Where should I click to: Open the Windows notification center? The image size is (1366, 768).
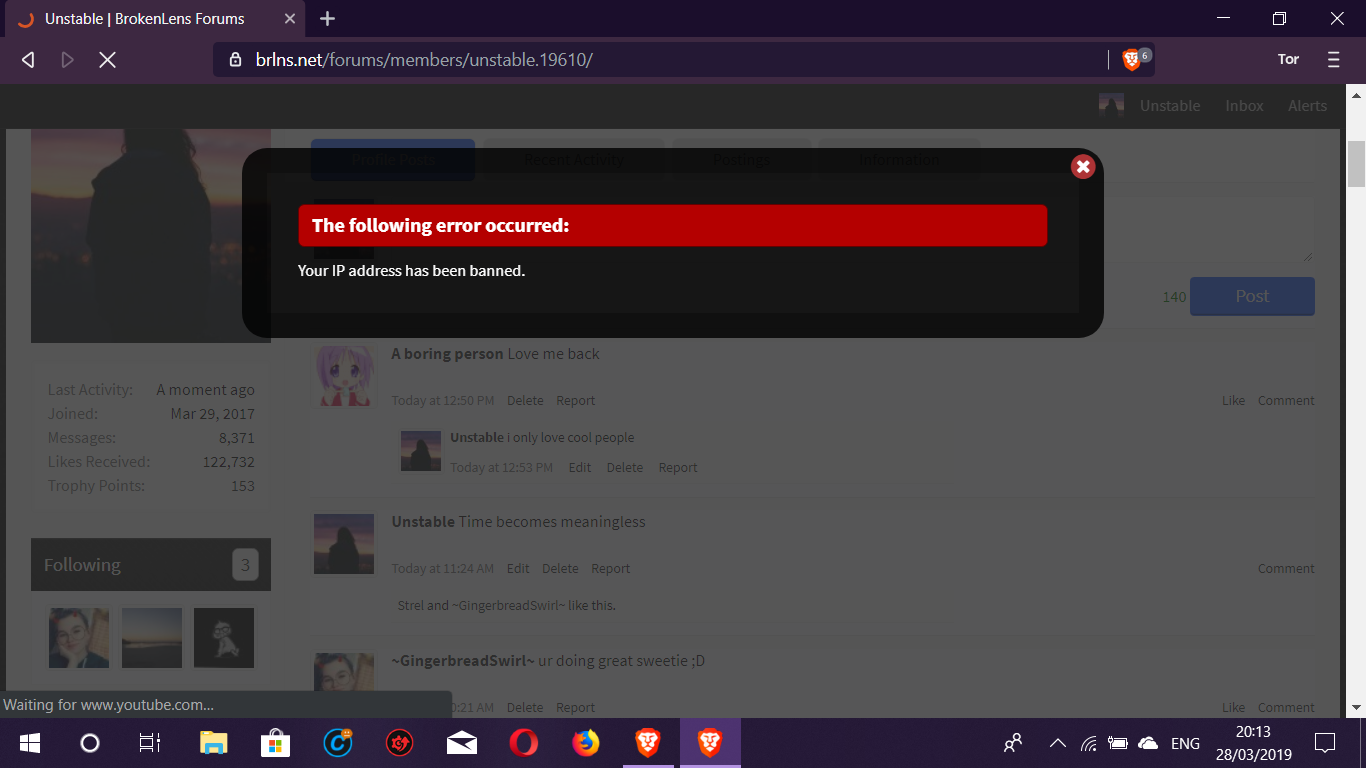point(1325,743)
